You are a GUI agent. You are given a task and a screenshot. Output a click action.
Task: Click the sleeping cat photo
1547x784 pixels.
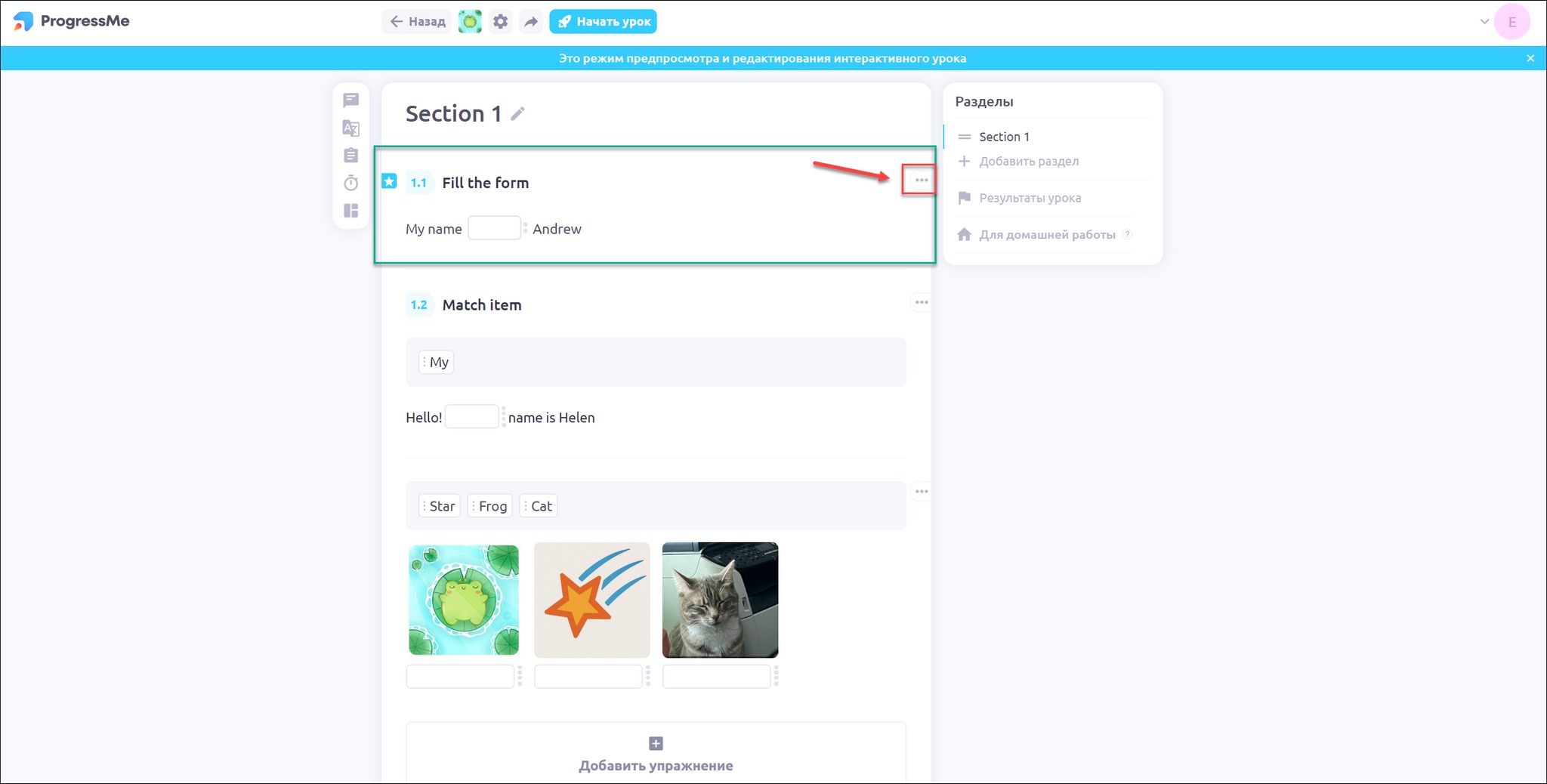(x=720, y=600)
